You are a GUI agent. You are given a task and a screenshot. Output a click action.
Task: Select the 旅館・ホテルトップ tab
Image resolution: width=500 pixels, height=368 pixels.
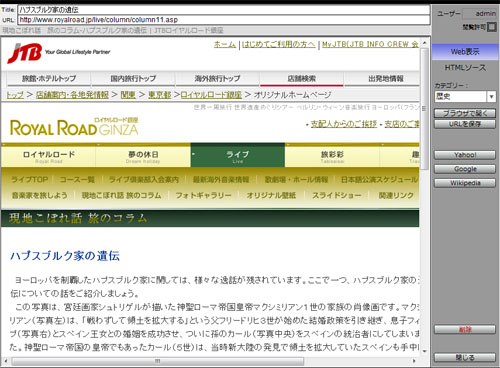click(49, 79)
